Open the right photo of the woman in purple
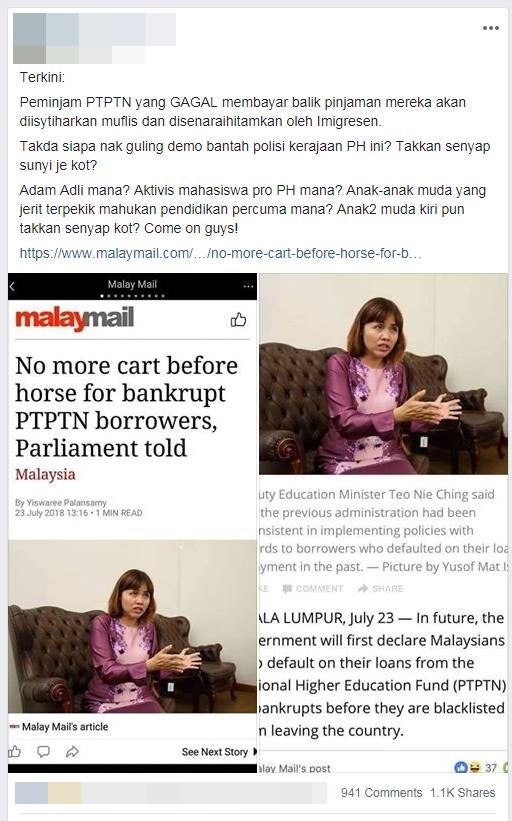Image resolution: width=512 pixels, height=821 pixels. coord(383,374)
